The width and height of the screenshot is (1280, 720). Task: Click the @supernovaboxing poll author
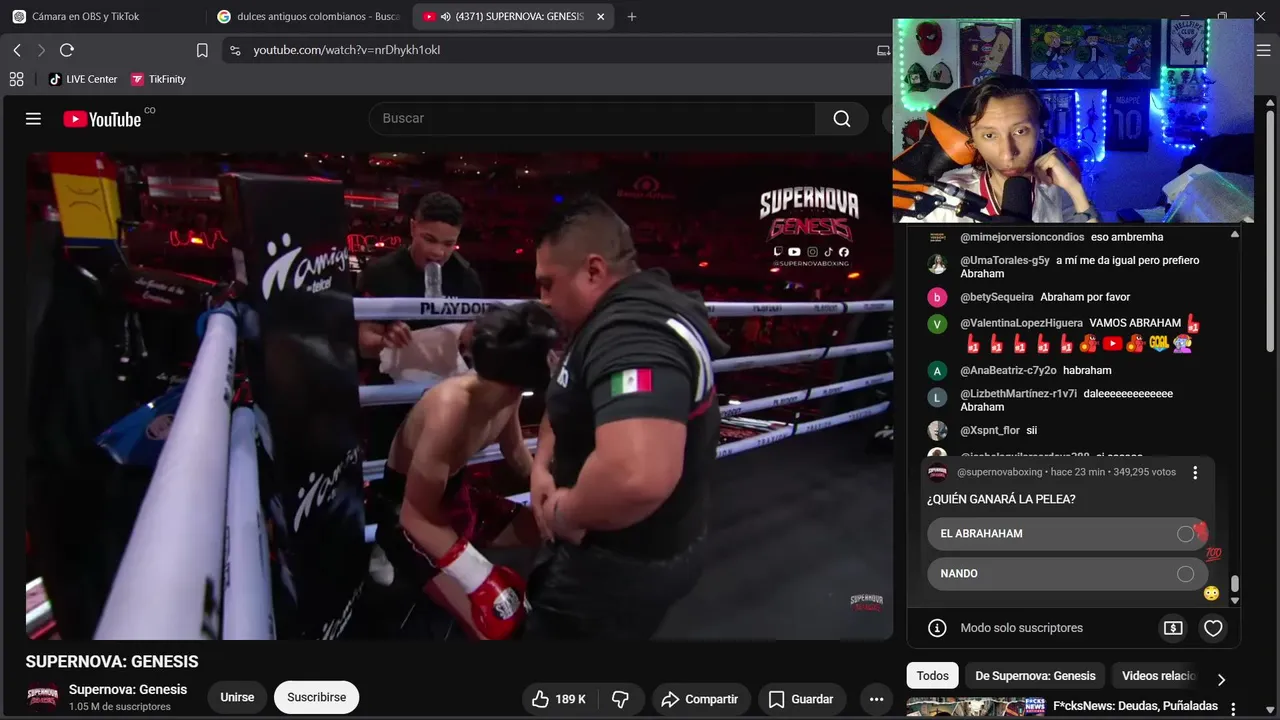[1000, 472]
